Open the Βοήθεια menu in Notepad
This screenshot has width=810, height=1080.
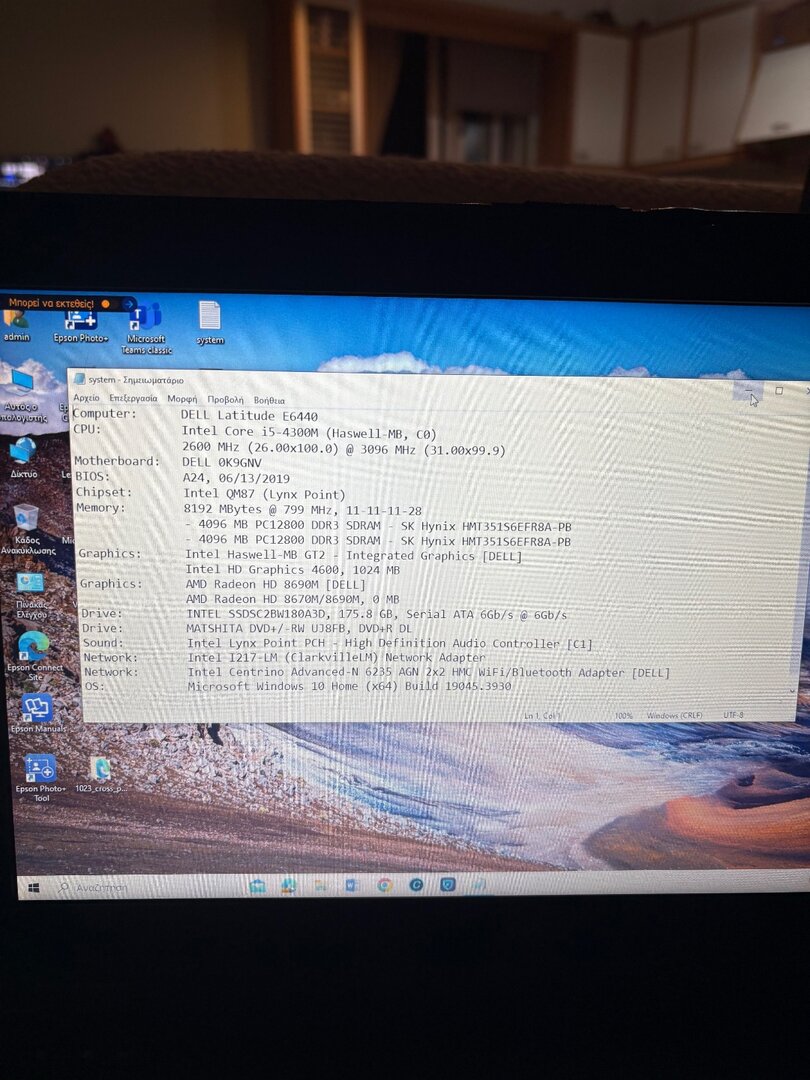click(x=269, y=400)
